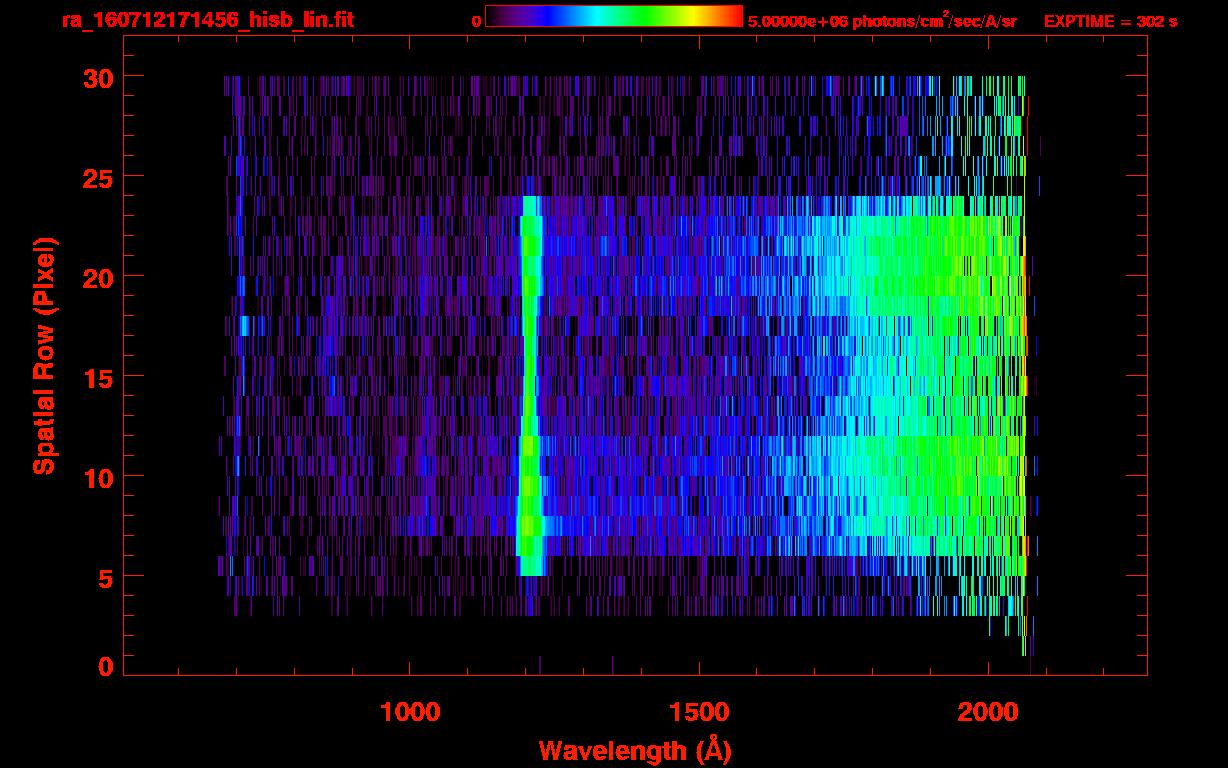1228x768 pixels.
Task: Click the Spatial Row (Pixel) y-axis title
Action: [43, 356]
